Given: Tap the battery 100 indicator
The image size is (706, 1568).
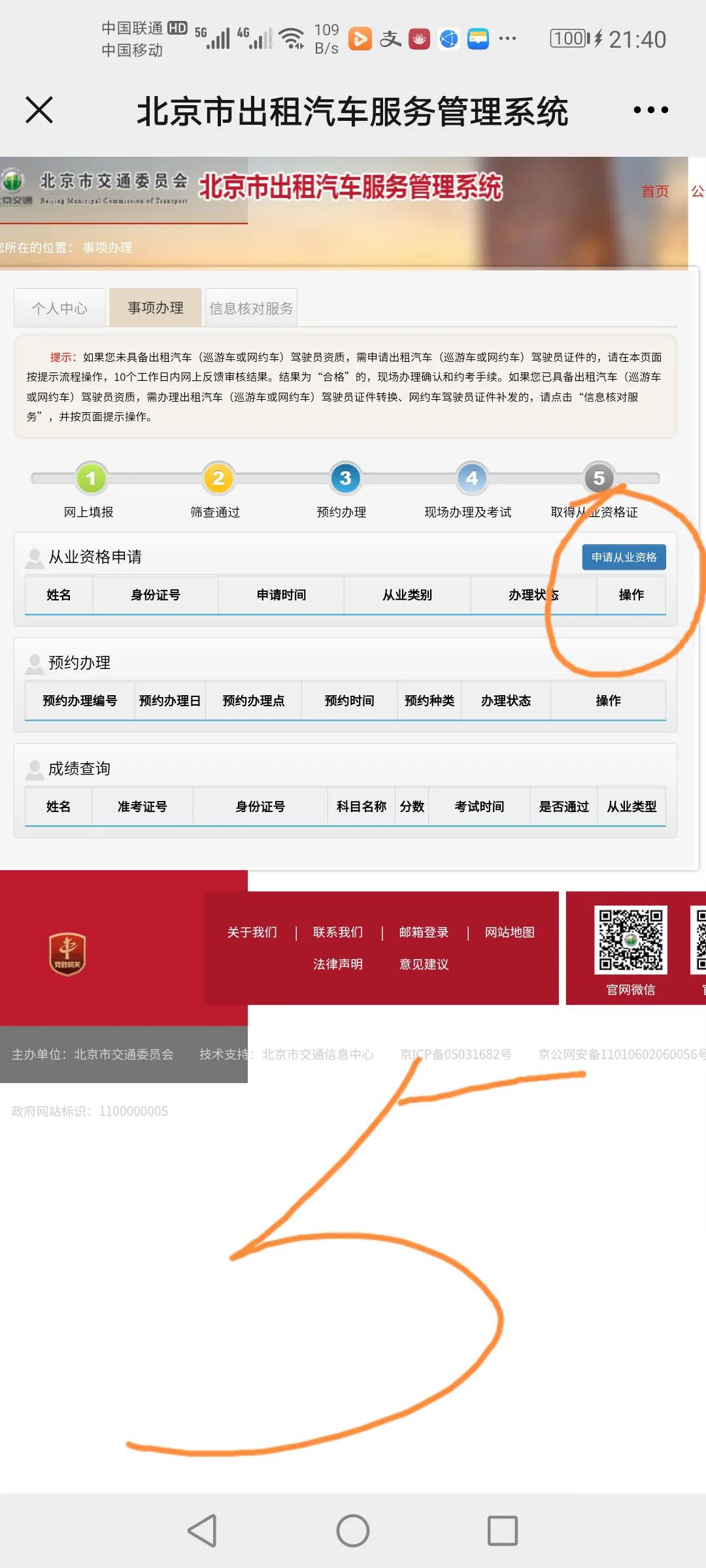Looking at the screenshot, I should [570, 39].
